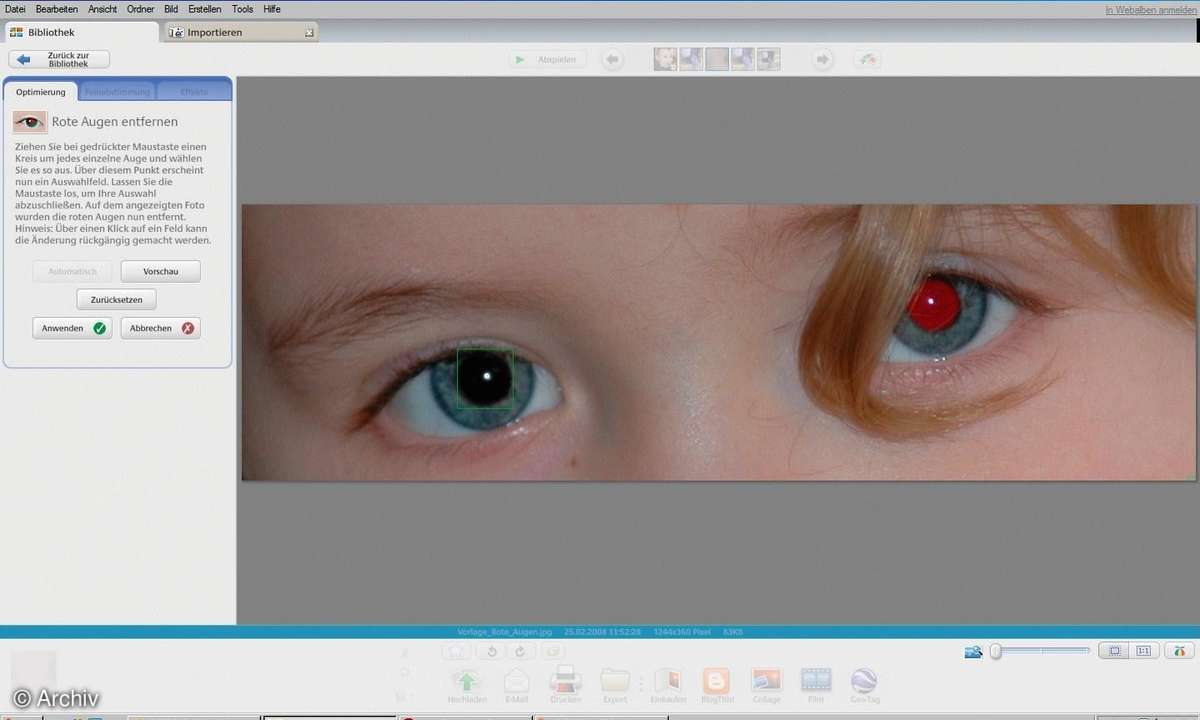Click the Drucken printer icon
The width and height of the screenshot is (1200, 720).
565,681
